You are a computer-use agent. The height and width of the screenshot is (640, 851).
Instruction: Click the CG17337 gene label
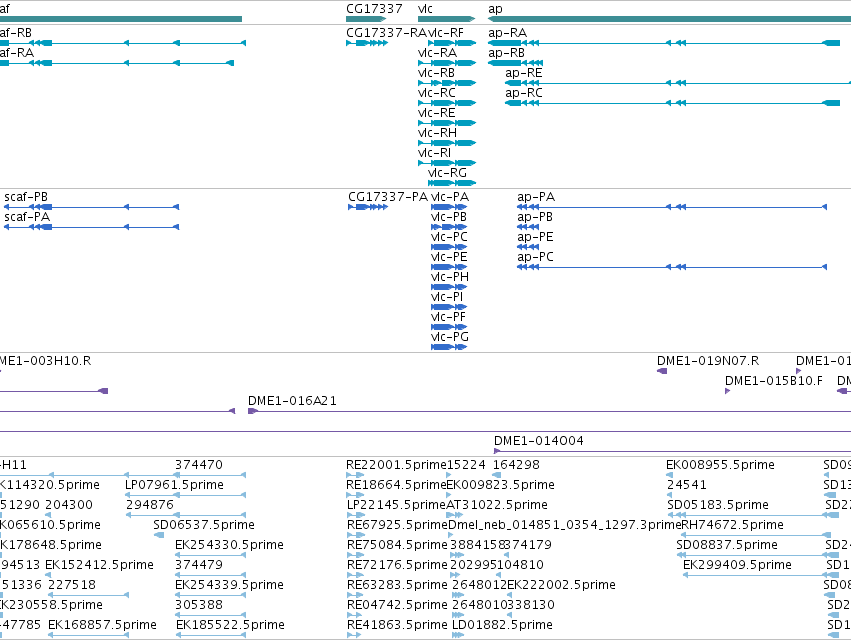click(x=374, y=9)
